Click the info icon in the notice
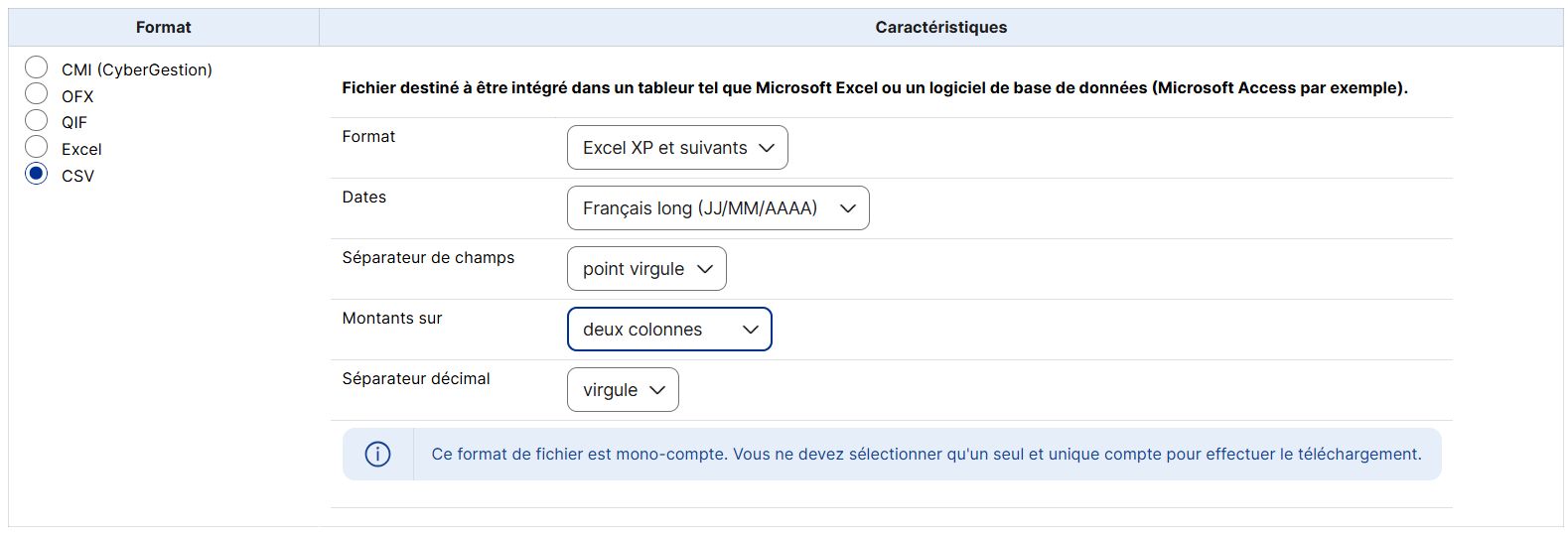This screenshot has width=1568, height=536. [x=377, y=455]
